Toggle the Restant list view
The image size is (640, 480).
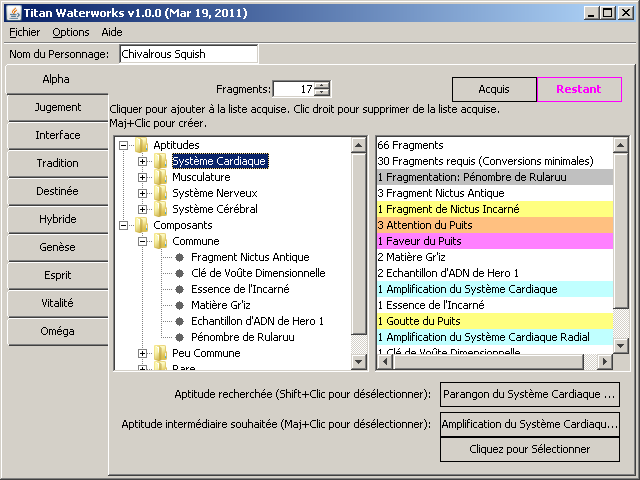(x=579, y=90)
